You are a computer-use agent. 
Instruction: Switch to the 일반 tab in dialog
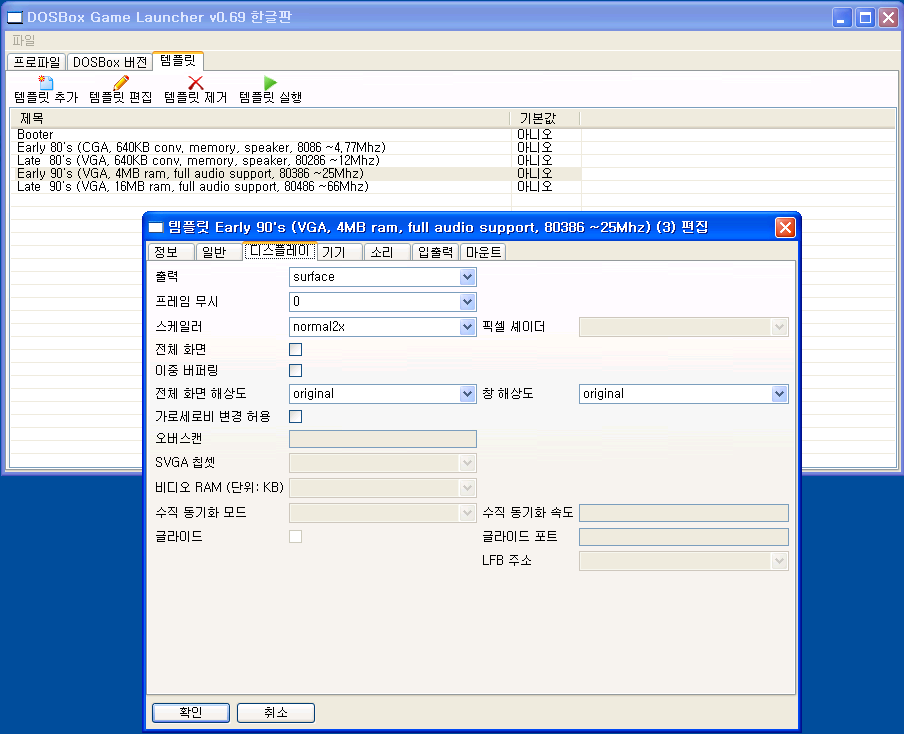coord(219,252)
